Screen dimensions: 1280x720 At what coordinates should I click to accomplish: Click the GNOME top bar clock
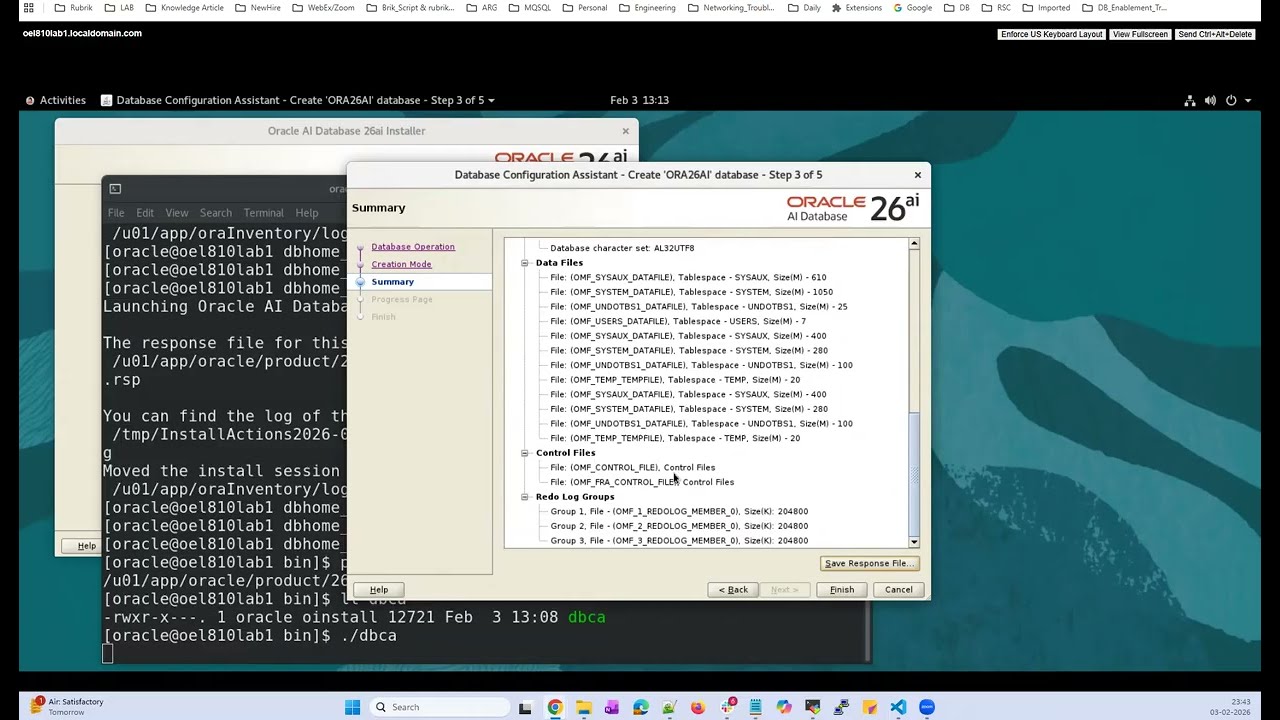click(640, 100)
